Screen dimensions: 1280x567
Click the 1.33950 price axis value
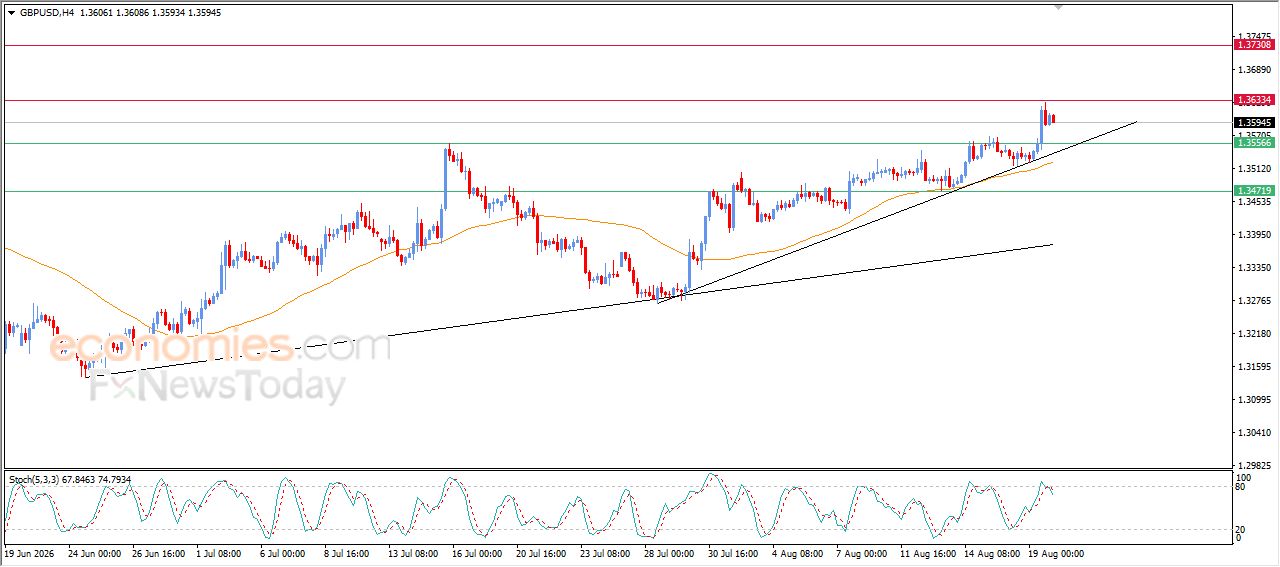pos(1254,234)
